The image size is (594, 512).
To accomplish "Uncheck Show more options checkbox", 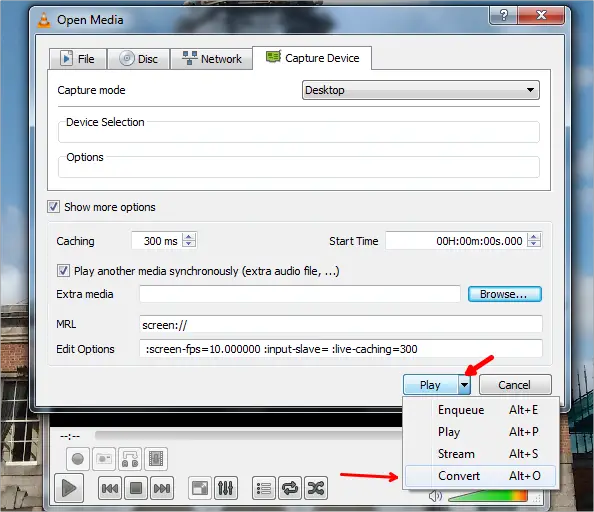I will [x=53, y=207].
